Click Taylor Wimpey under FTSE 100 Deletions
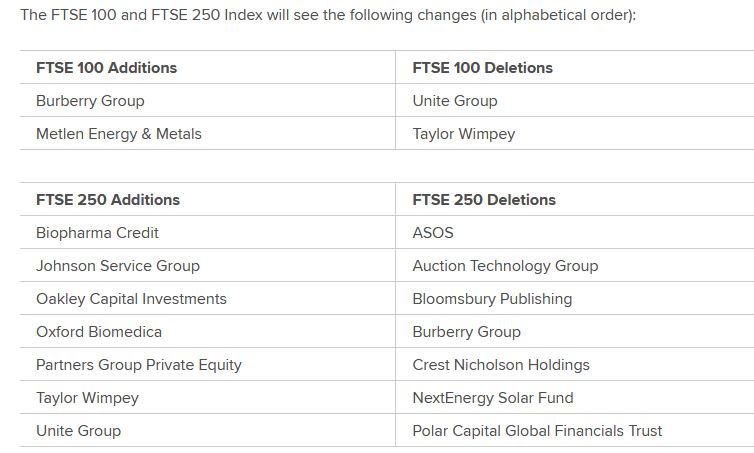The height and width of the screenshot is (453, 754). click(463, 134)
